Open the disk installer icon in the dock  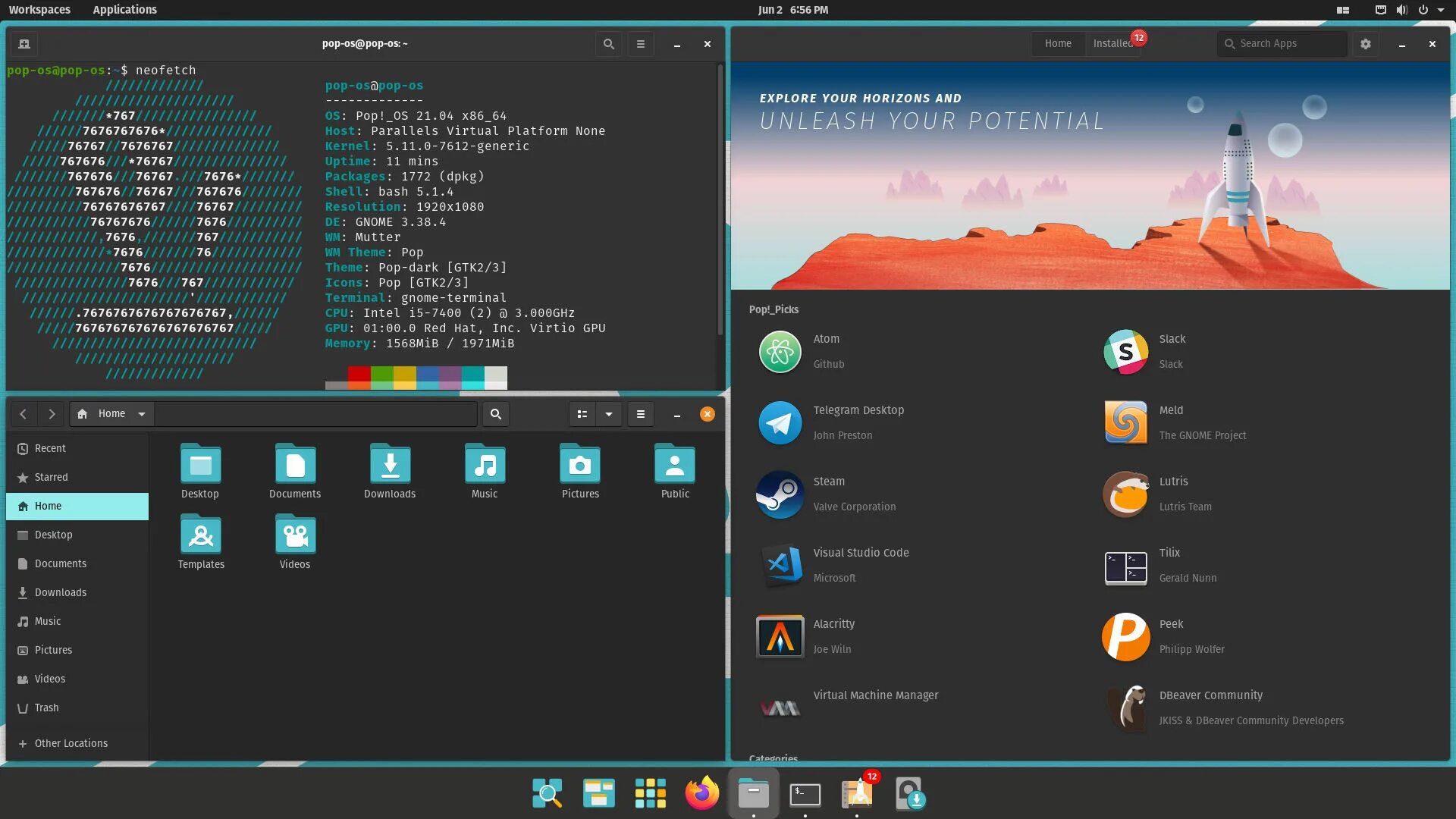pos(909,794)
